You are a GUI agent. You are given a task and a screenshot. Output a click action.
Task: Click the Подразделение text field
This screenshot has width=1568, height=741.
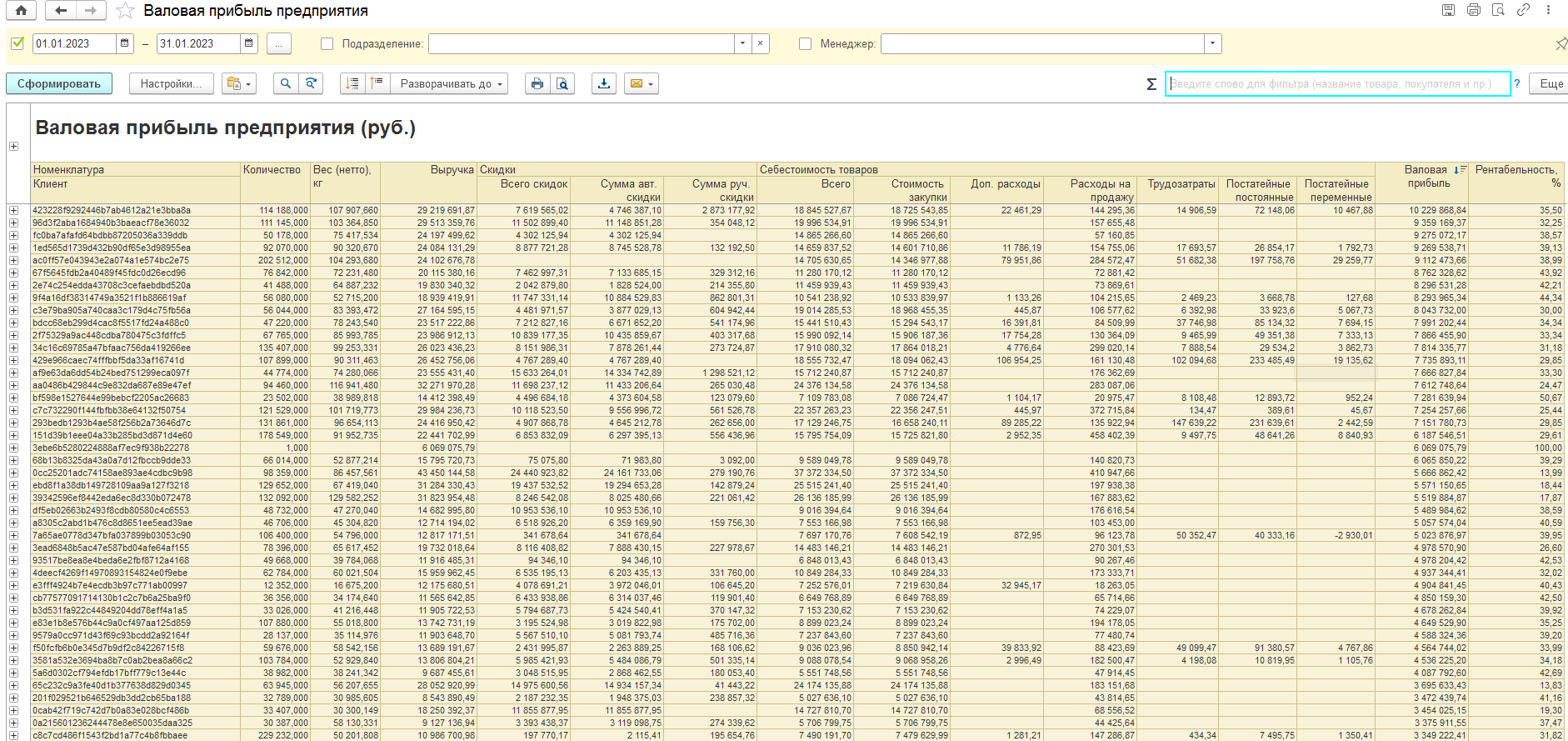(582, 43)
